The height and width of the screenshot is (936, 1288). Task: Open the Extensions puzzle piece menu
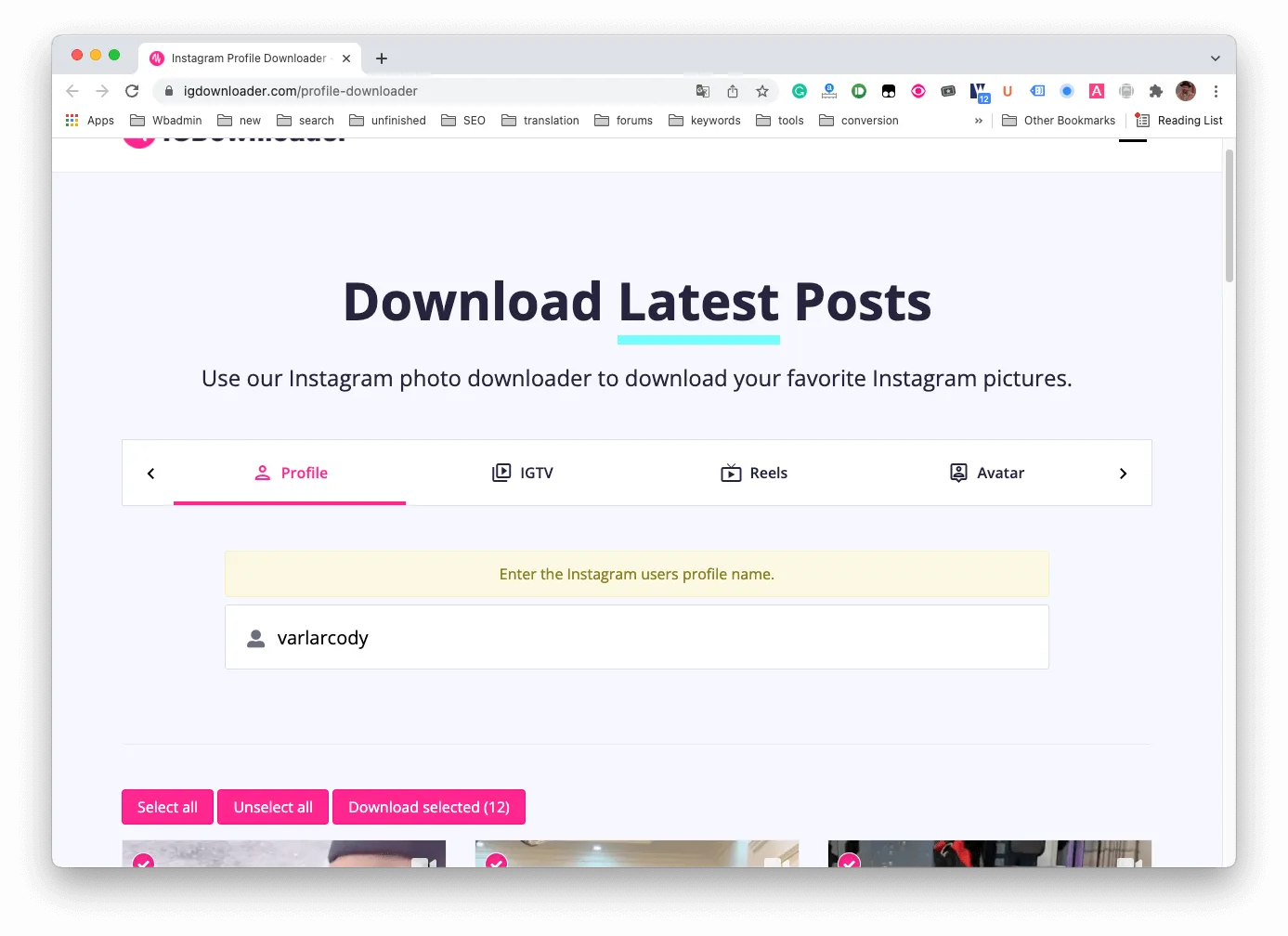[1156, 91]
